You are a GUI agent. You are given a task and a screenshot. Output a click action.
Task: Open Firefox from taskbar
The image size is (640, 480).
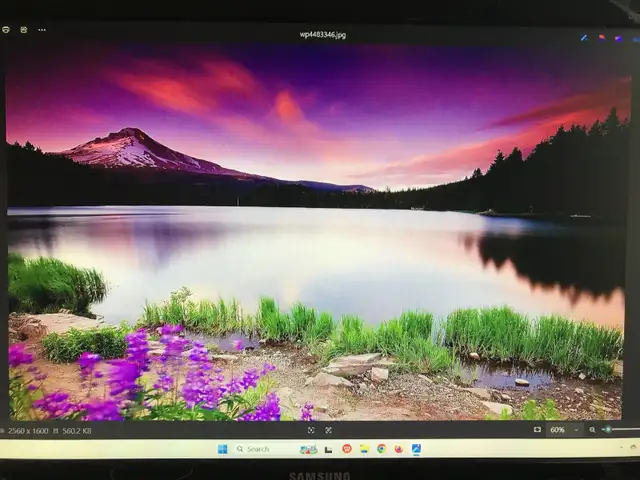[x=399, y=449]
